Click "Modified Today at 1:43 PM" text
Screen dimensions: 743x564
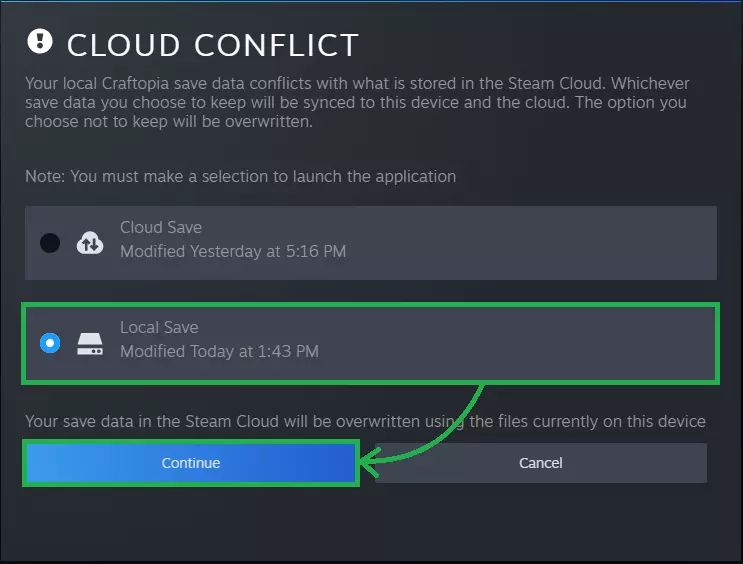click(219, 351)
